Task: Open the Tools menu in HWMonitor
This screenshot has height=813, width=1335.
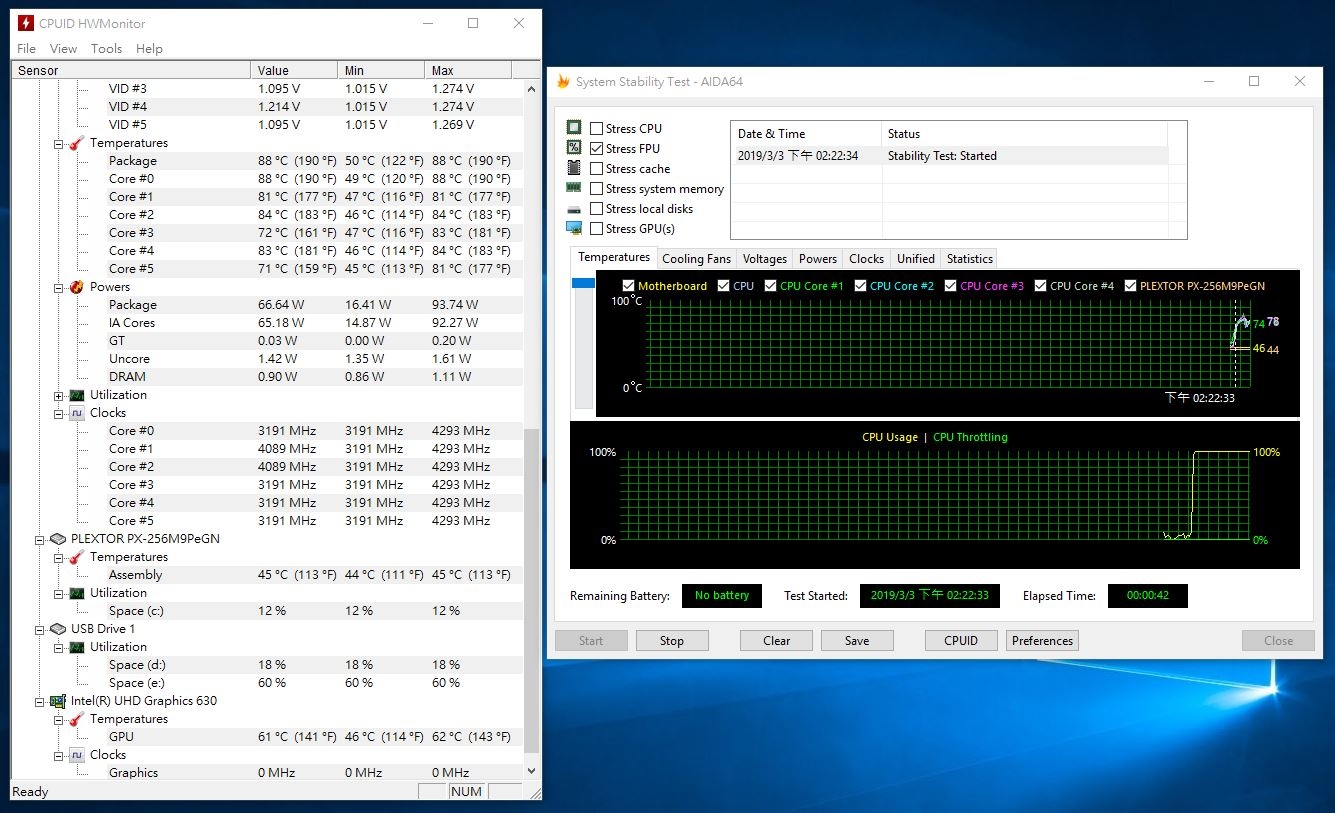Action: [106, 48]
